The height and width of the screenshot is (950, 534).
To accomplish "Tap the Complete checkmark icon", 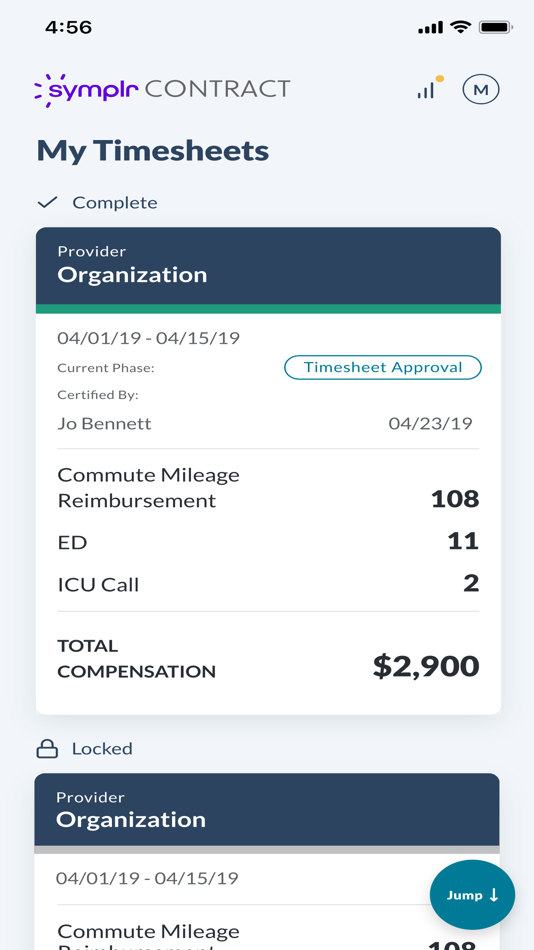I will [x=47, y=202].
